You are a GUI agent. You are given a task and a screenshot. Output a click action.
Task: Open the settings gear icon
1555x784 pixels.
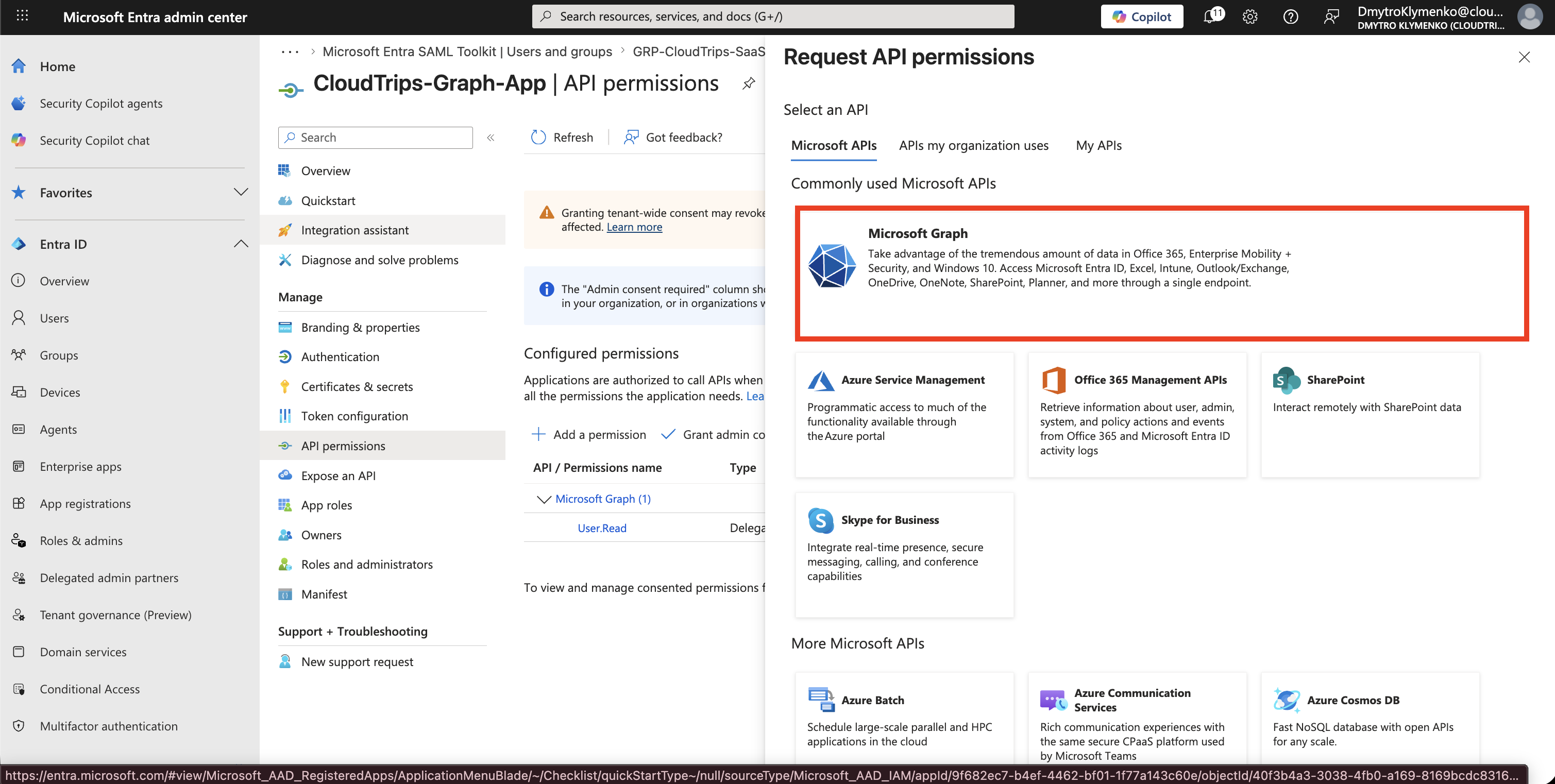(x=1250, y=16)
